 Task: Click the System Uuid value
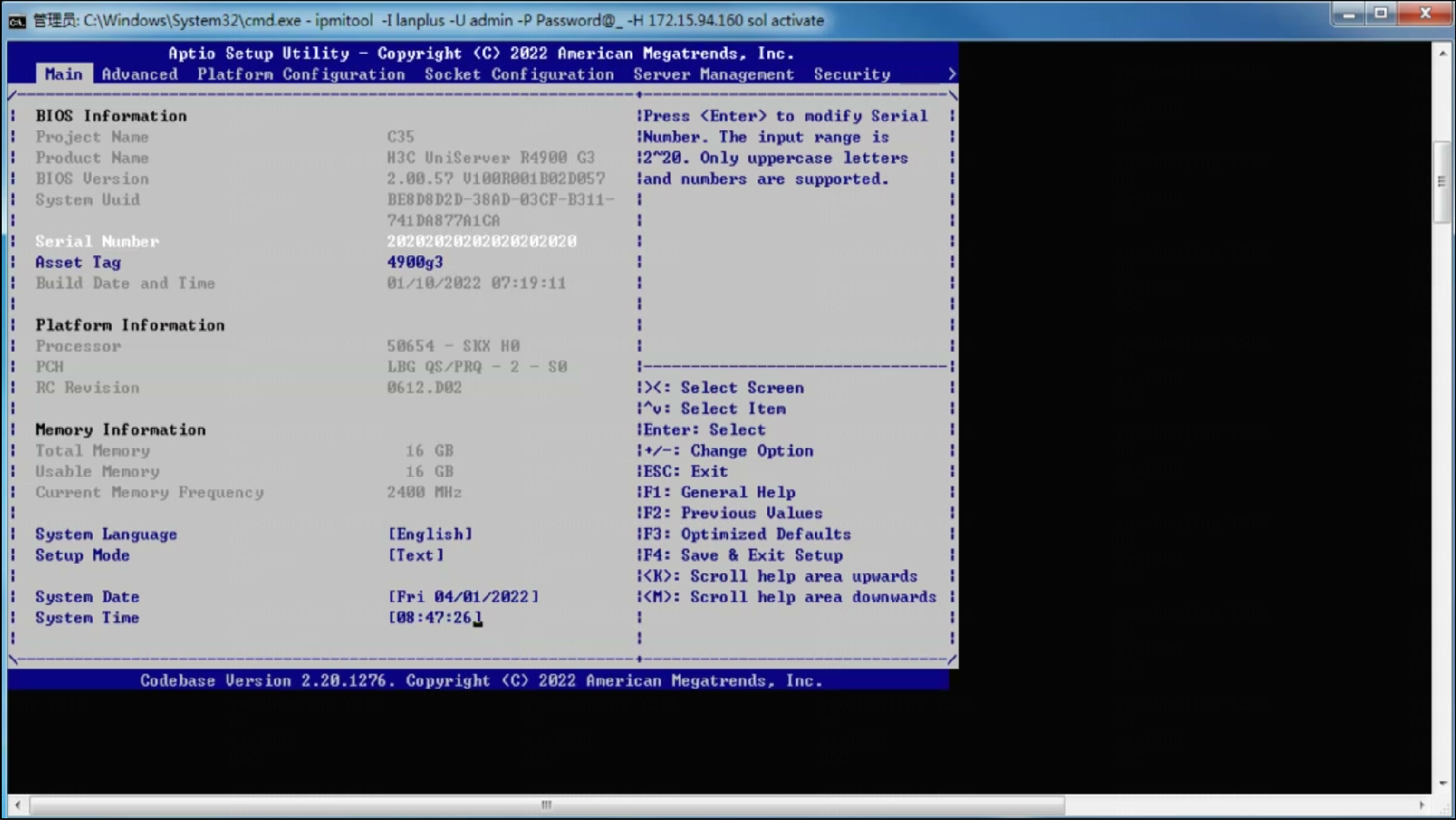click(500, 210)
